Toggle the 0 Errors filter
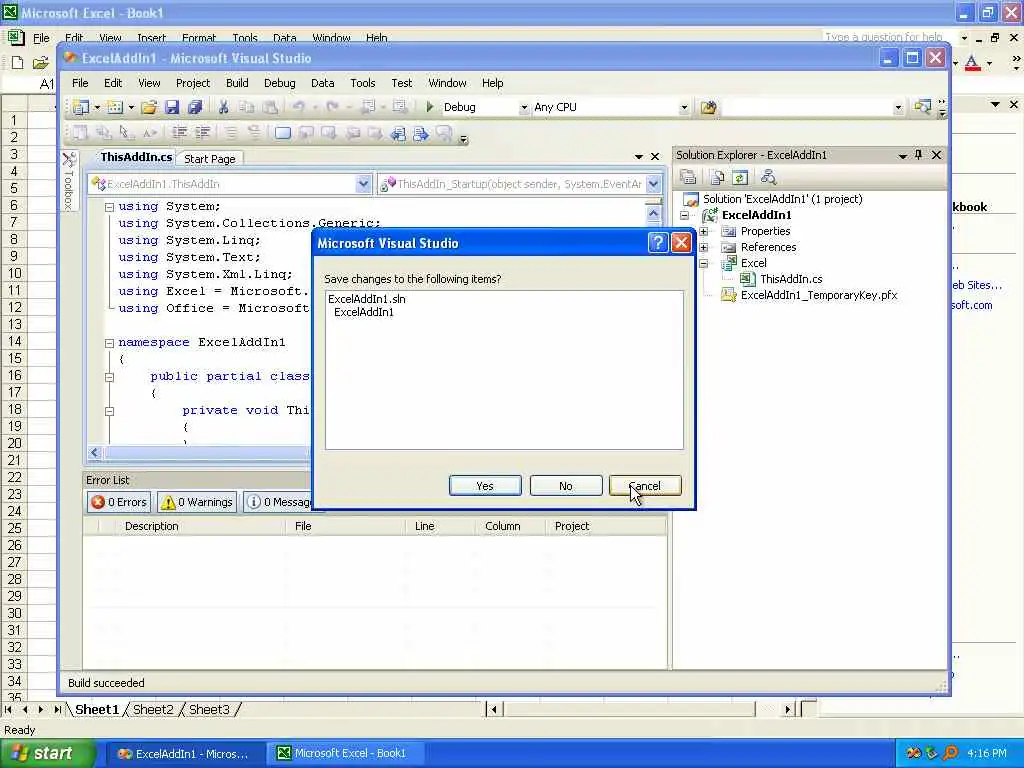1024x768 pixels. [x=119, y=502]
